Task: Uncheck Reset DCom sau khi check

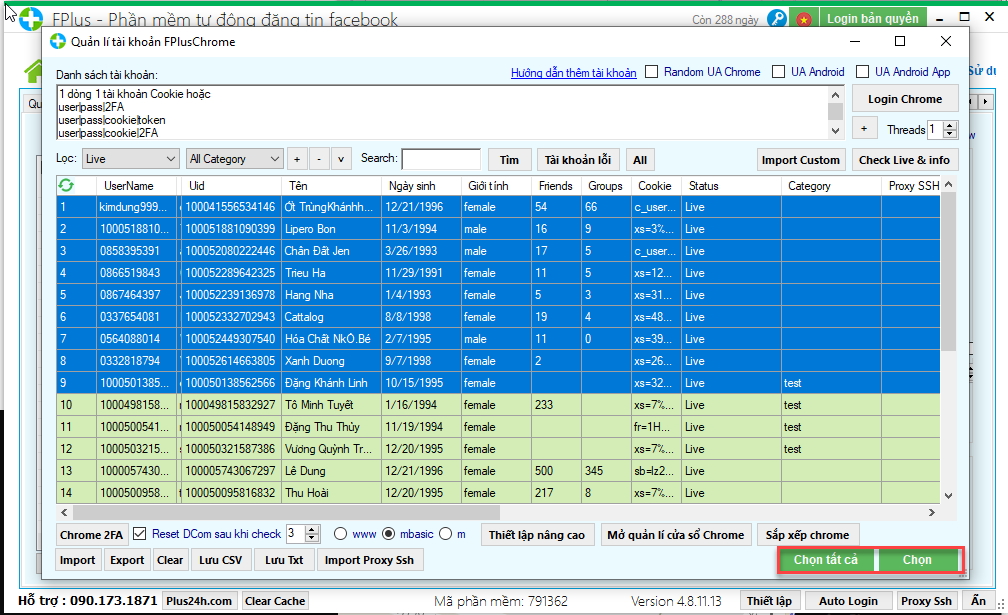Action: [x=140, y=534]
